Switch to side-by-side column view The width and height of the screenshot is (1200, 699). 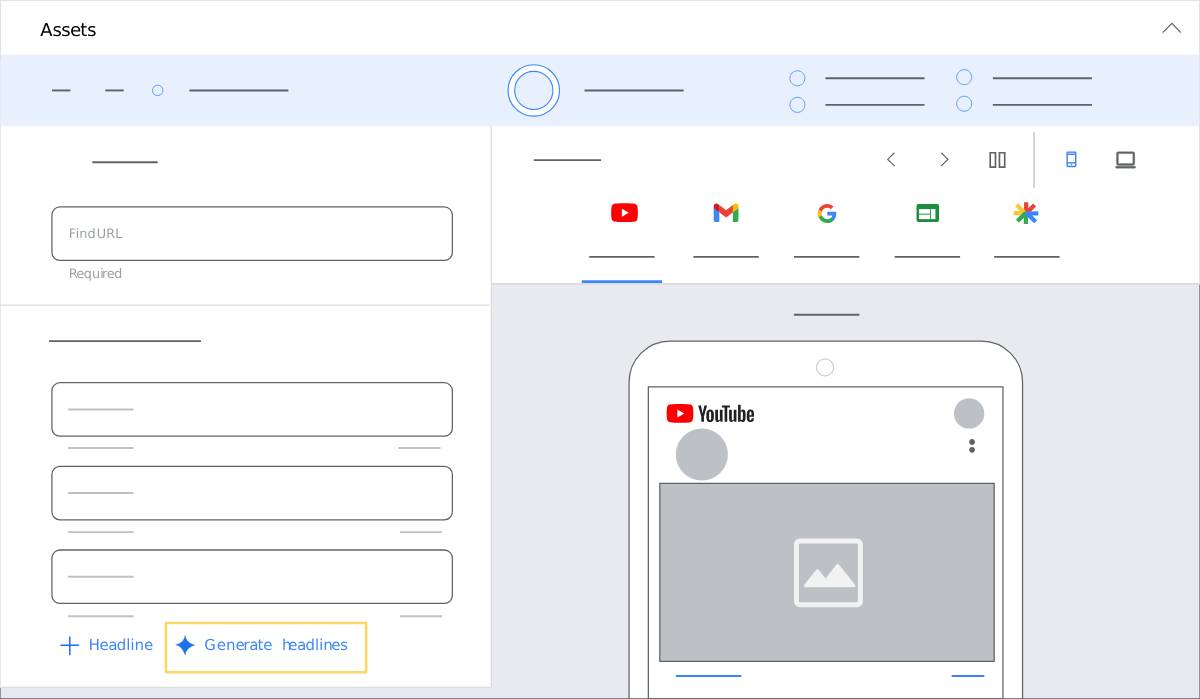pos(997,160)
